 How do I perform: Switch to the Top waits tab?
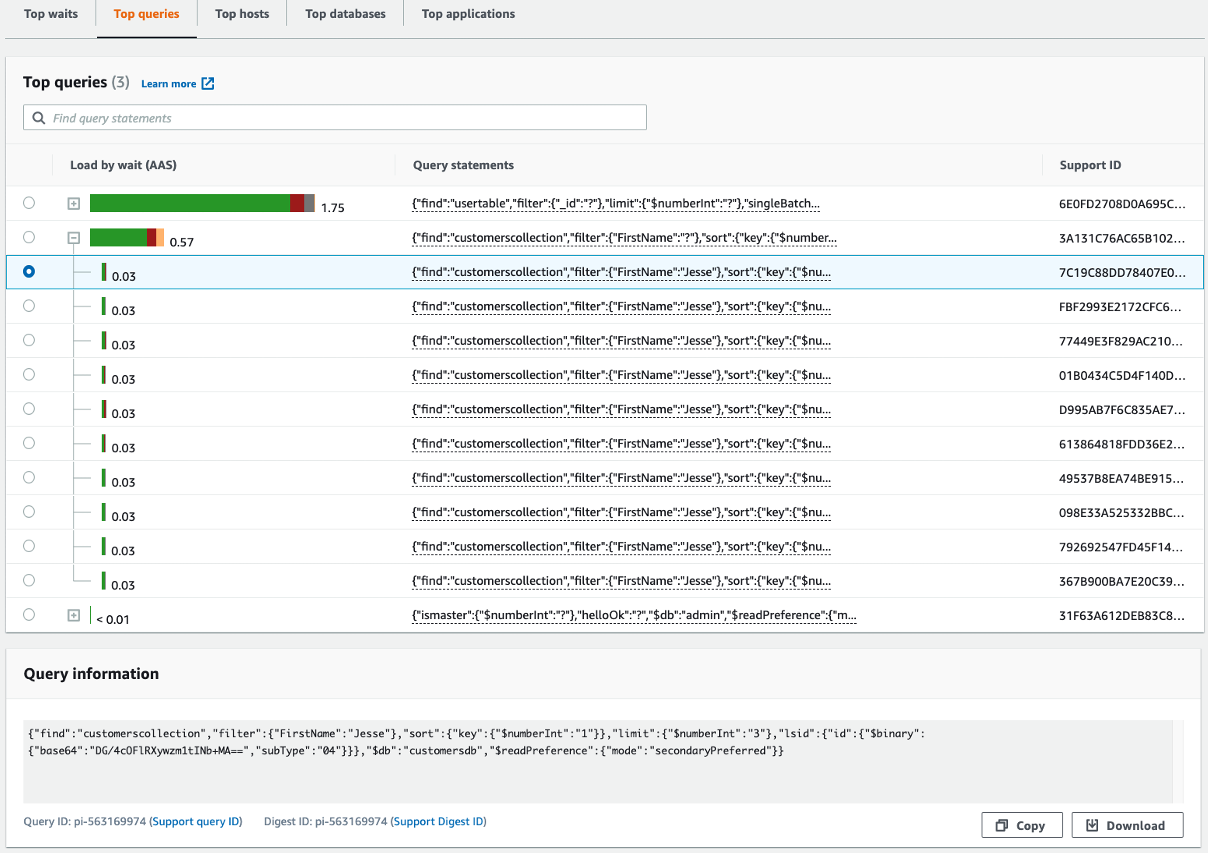tap(50, 14)
